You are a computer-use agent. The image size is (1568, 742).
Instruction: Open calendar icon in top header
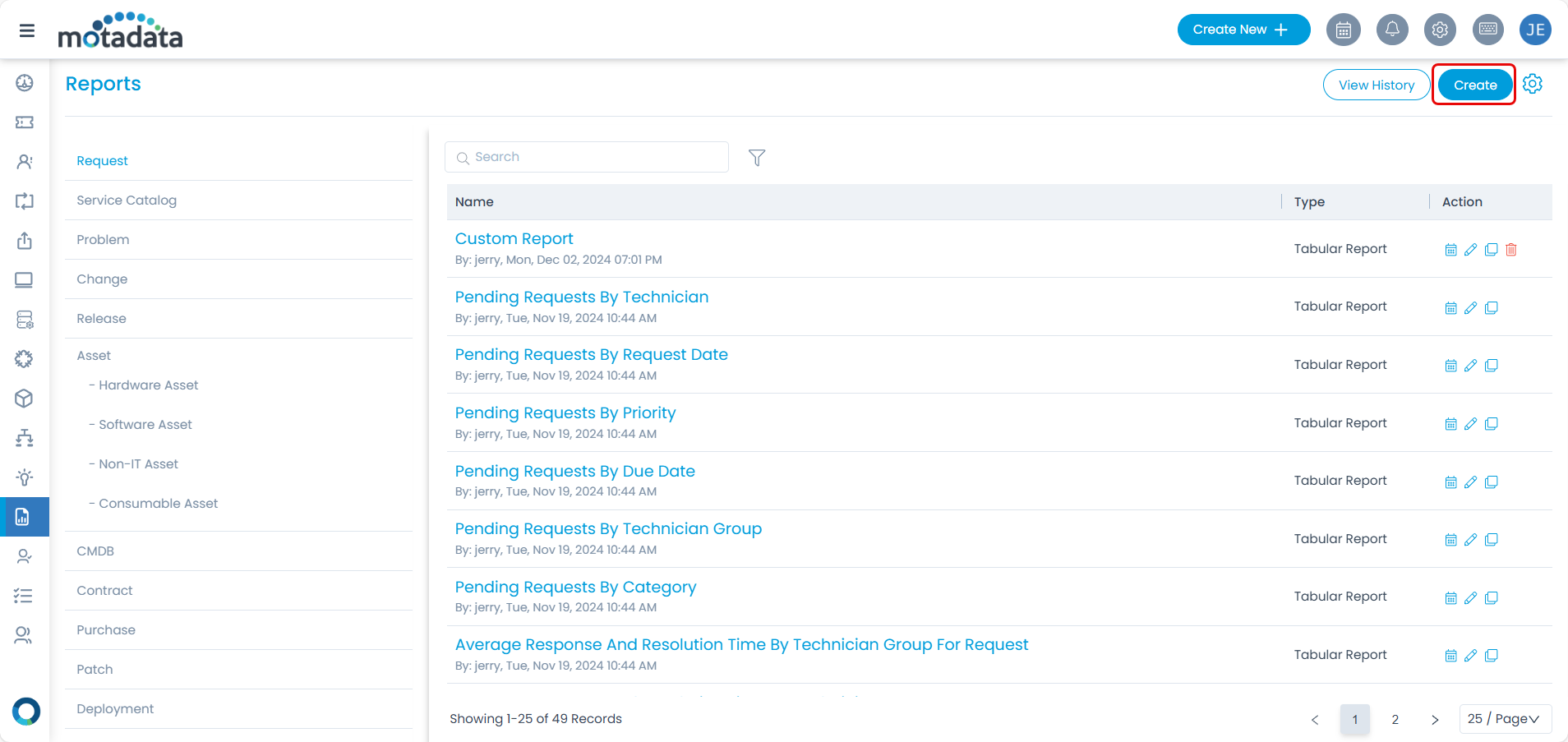coord(1343,30)
